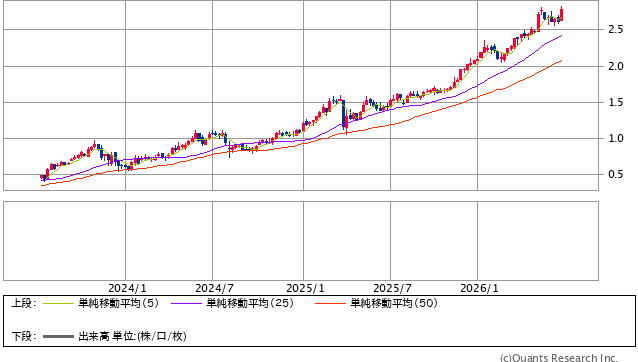Click the gray volume legend line swatch
Screen dimensions: 638x362
(58, 336)
